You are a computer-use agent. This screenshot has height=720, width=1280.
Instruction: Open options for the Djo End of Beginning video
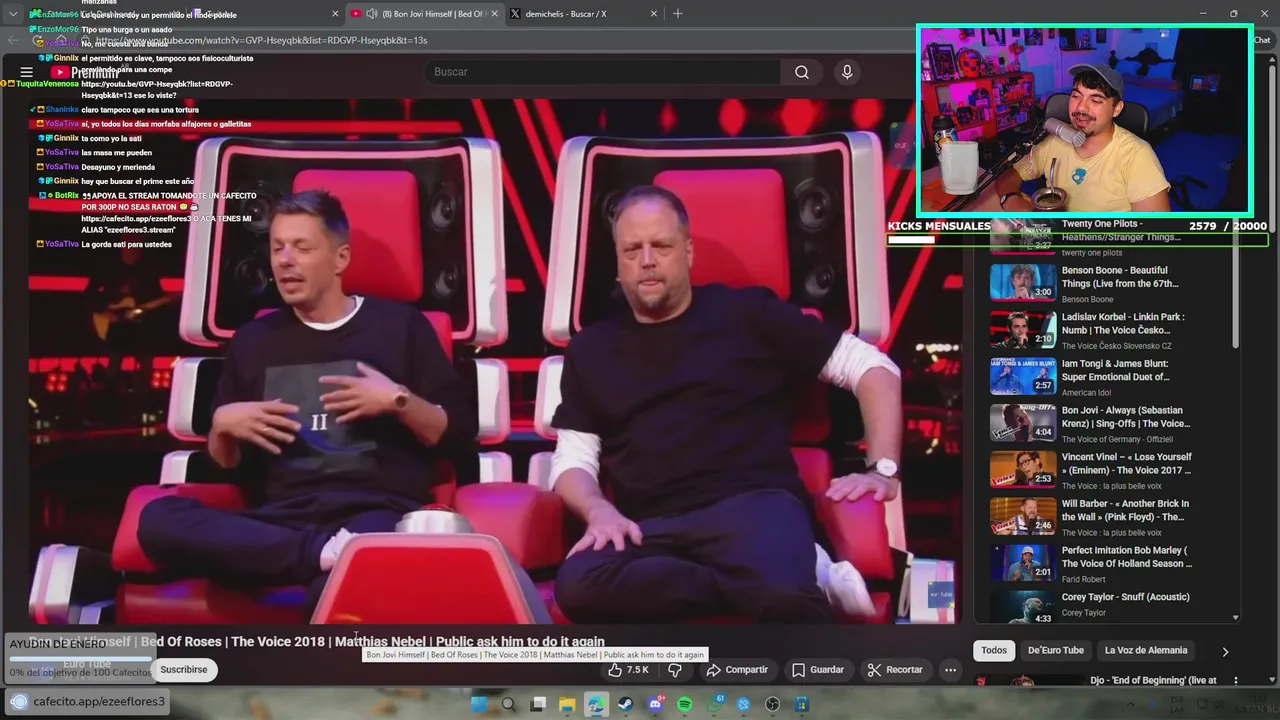(1235, 680)
